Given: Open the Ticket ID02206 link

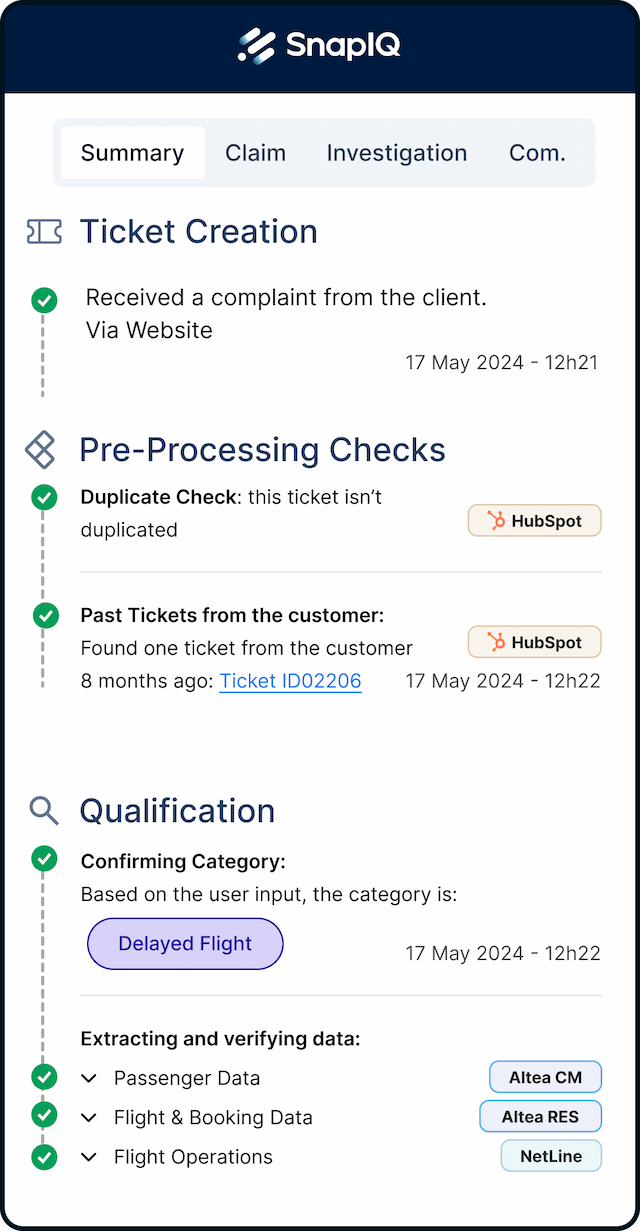Looking at the screenshot, I should point(290,681).
